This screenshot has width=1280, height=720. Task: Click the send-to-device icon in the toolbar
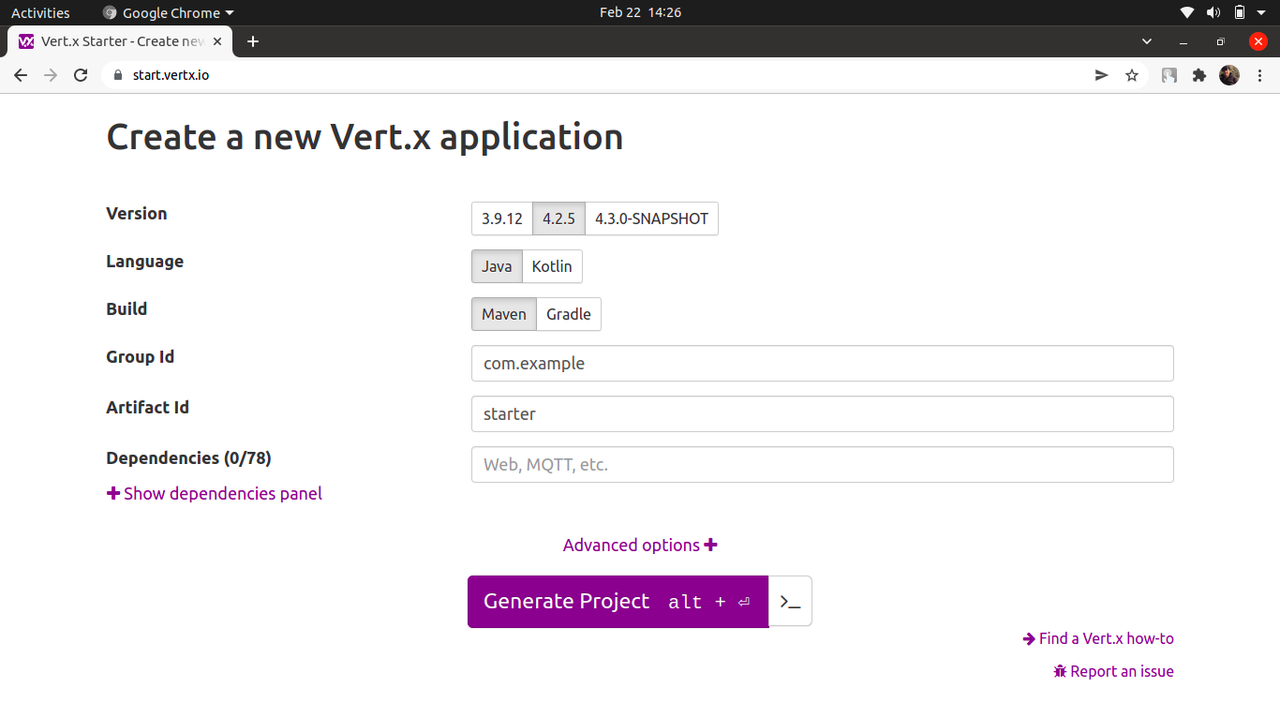1101,74
